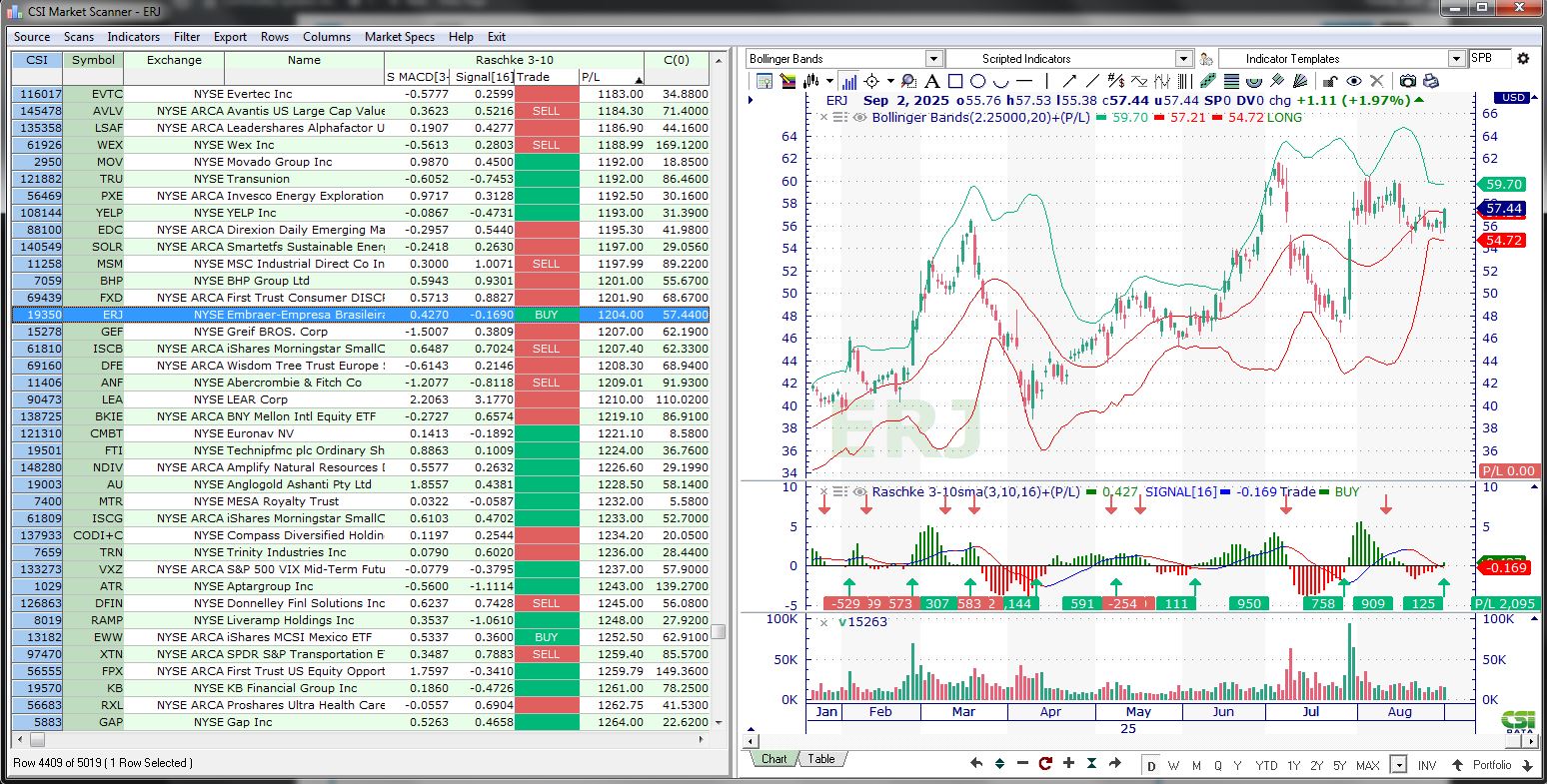Click the camera snapshot icon

click(1407, 81)
